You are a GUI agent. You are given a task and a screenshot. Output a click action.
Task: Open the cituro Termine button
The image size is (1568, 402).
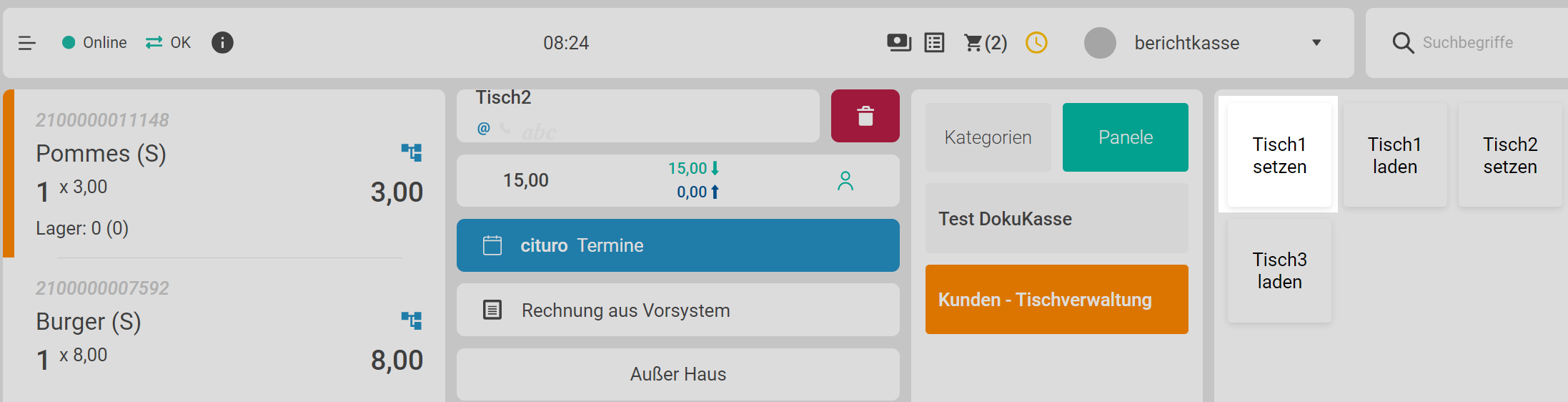(x=678, y=245)
